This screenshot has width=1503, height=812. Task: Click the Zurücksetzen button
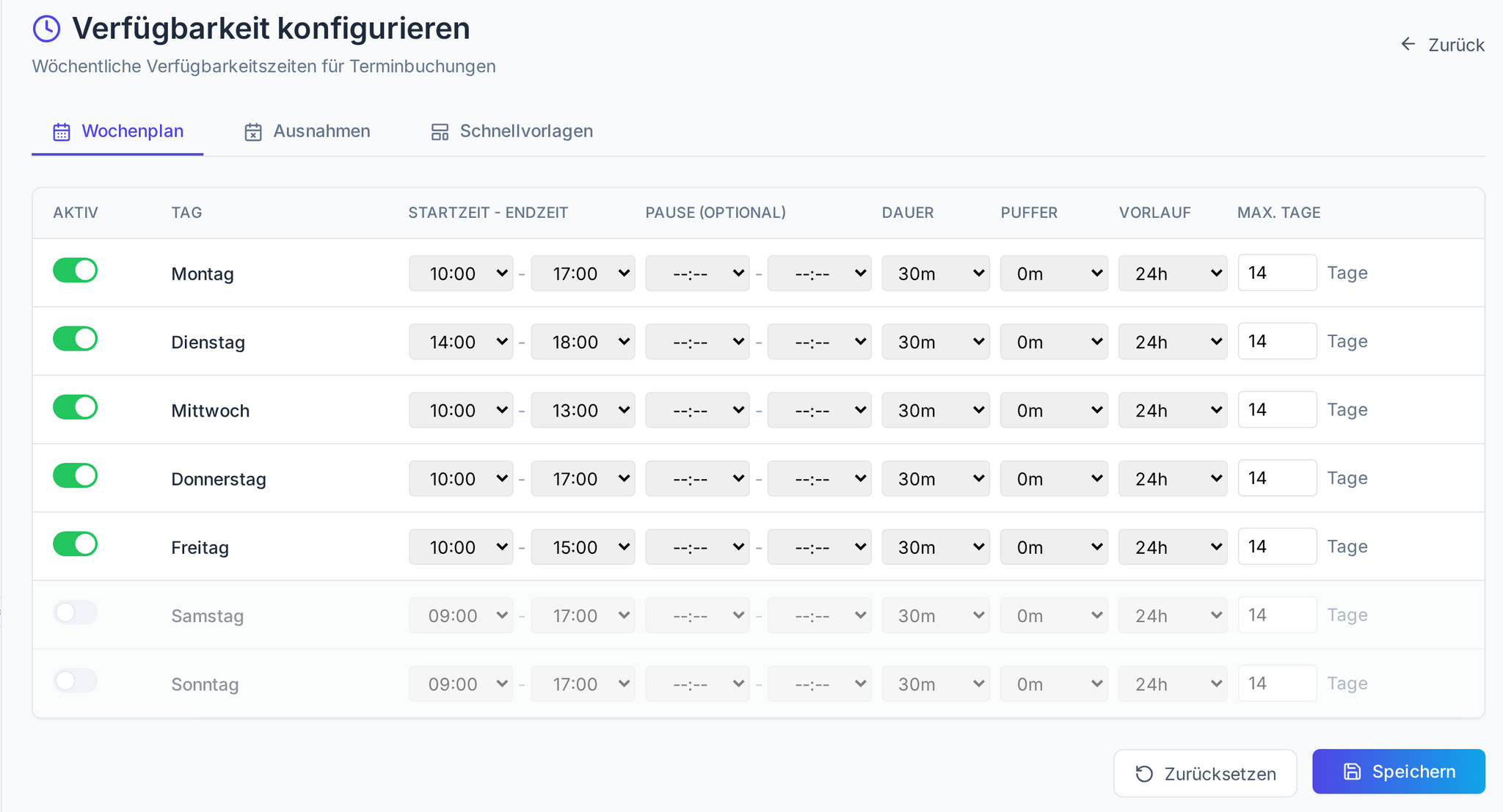1205,774
